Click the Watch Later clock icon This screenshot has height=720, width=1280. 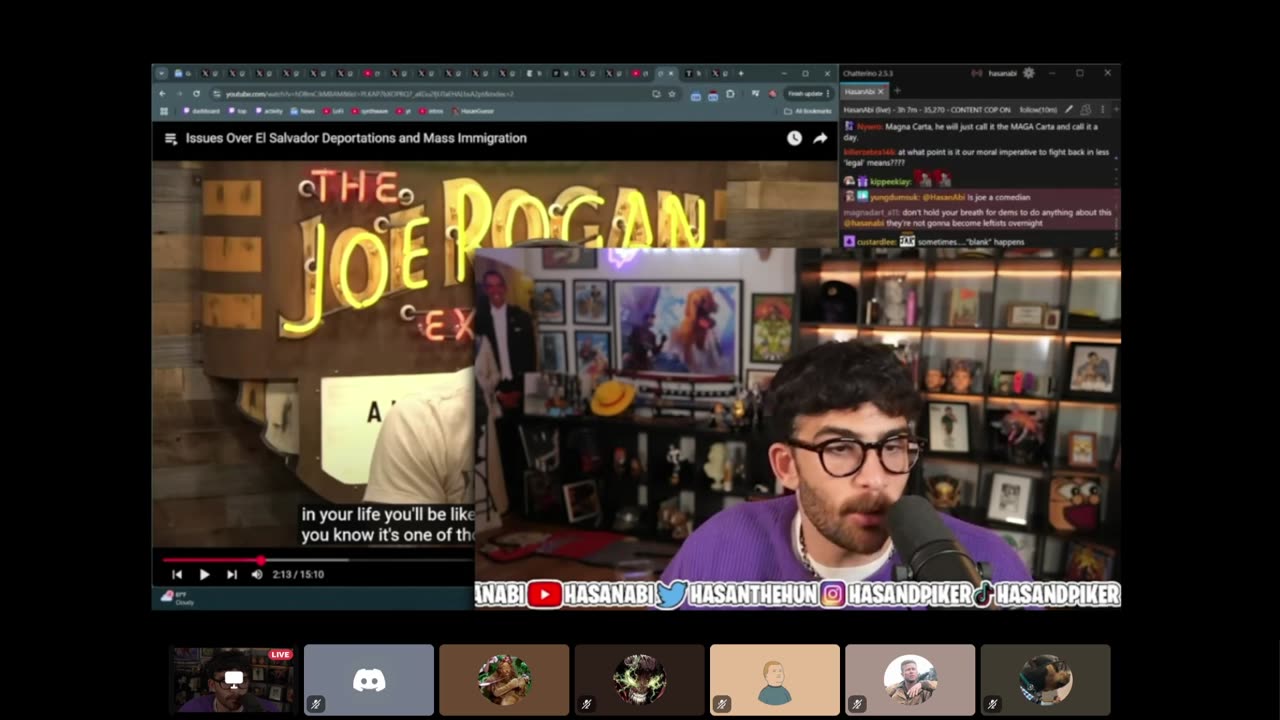tap(794, 138)
